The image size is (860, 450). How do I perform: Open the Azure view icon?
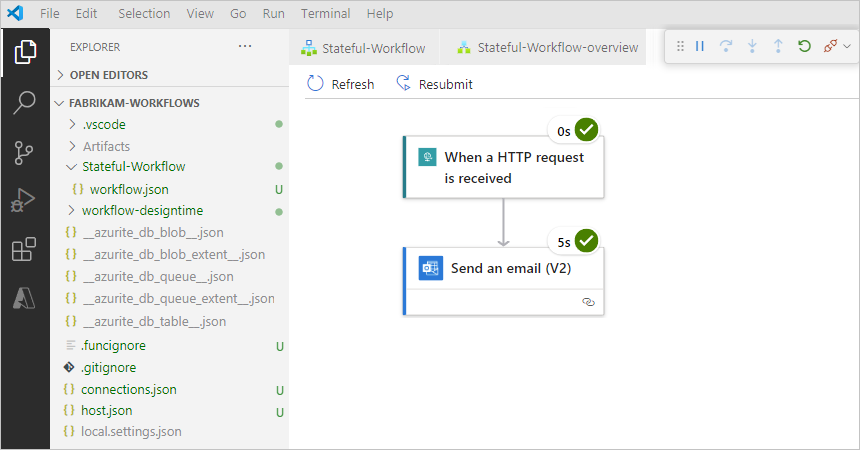25,299
